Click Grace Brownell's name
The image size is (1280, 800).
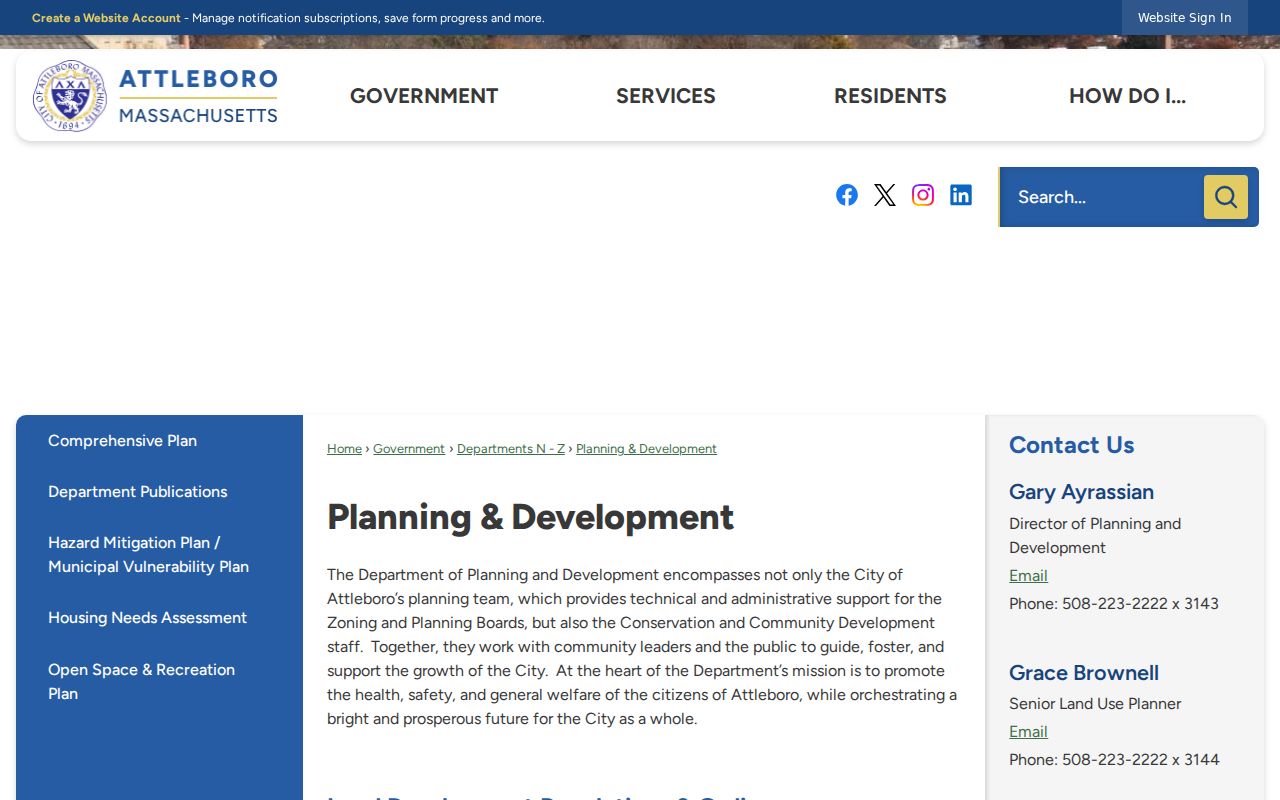pos(1084,673)
